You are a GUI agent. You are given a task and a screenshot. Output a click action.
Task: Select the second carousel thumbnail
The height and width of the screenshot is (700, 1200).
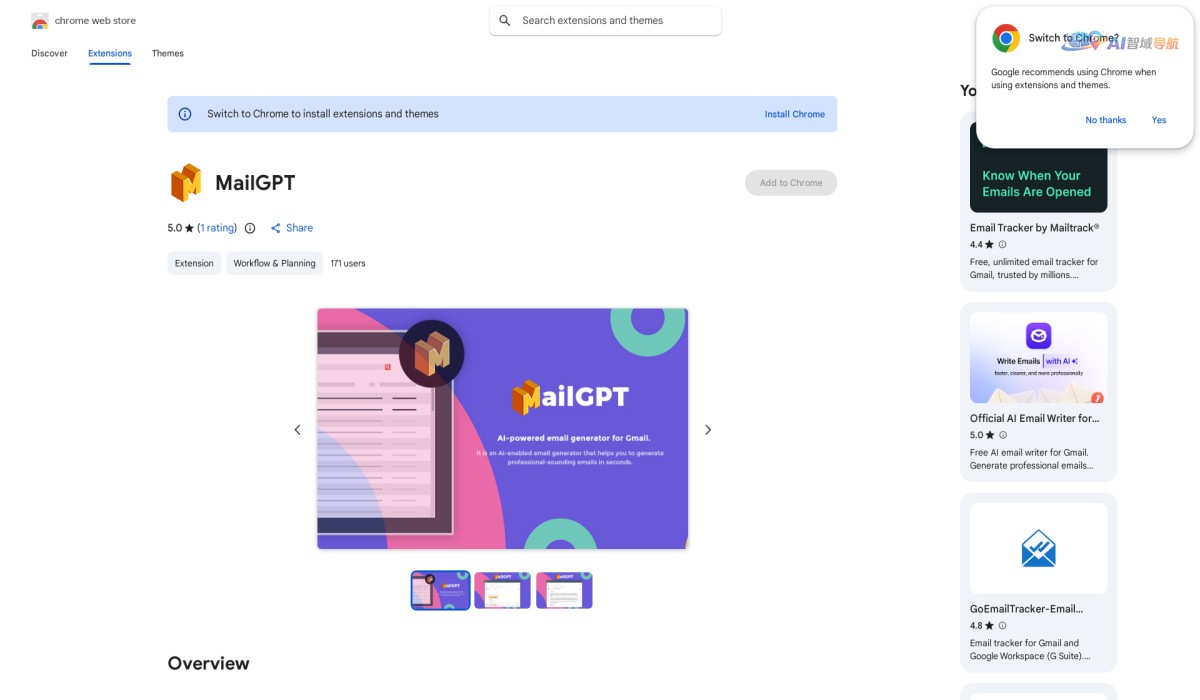tap(502, 590)
